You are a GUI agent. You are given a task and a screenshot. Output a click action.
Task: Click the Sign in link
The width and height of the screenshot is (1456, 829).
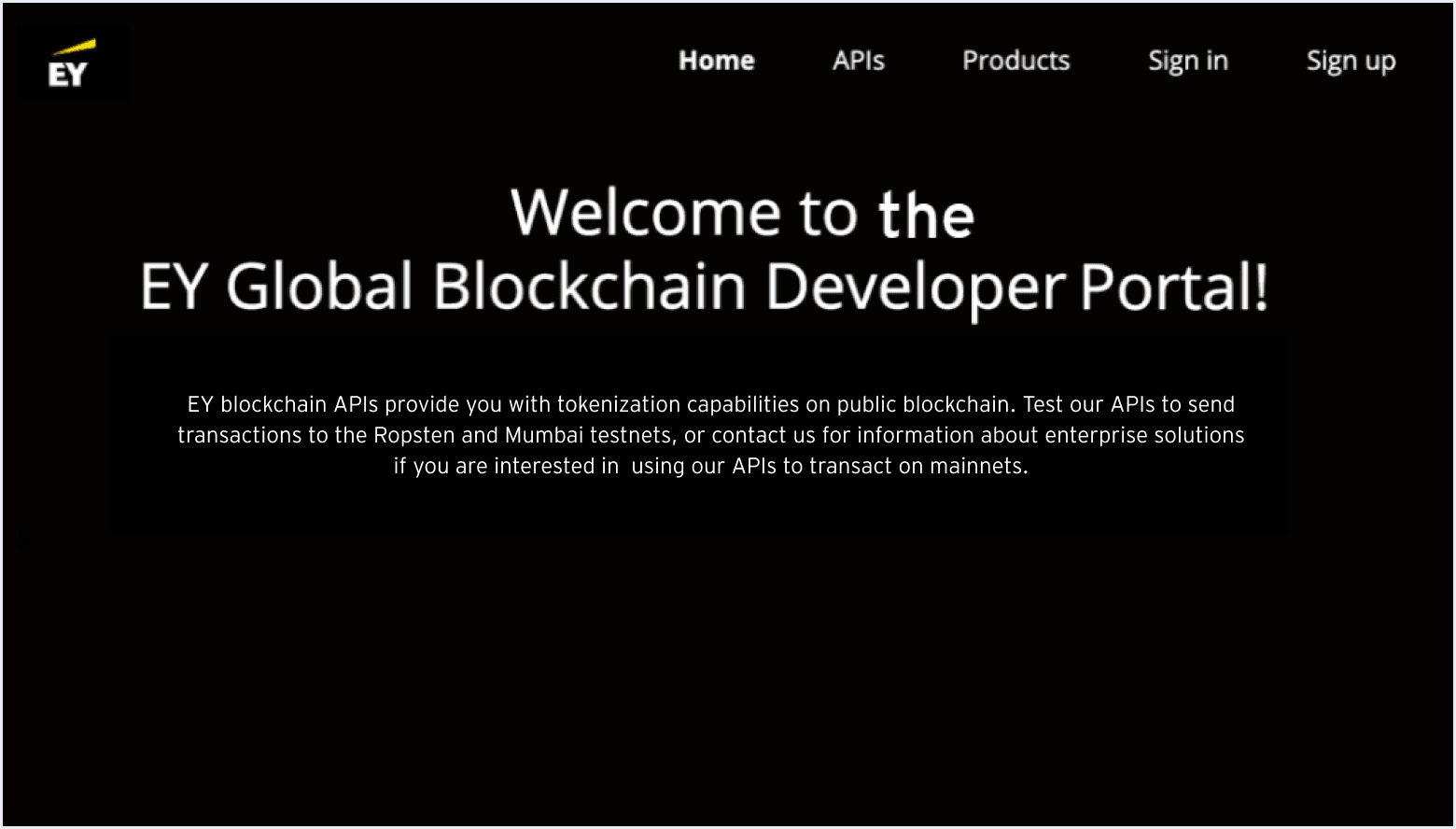1188,61
